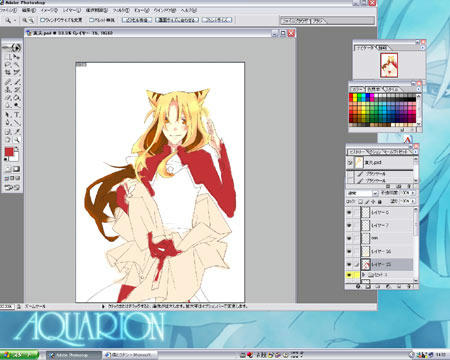Select the Magic Wand tool
The width and height of the screenshot is (450, 360).
pyautogui.click(x=17, y=65)
